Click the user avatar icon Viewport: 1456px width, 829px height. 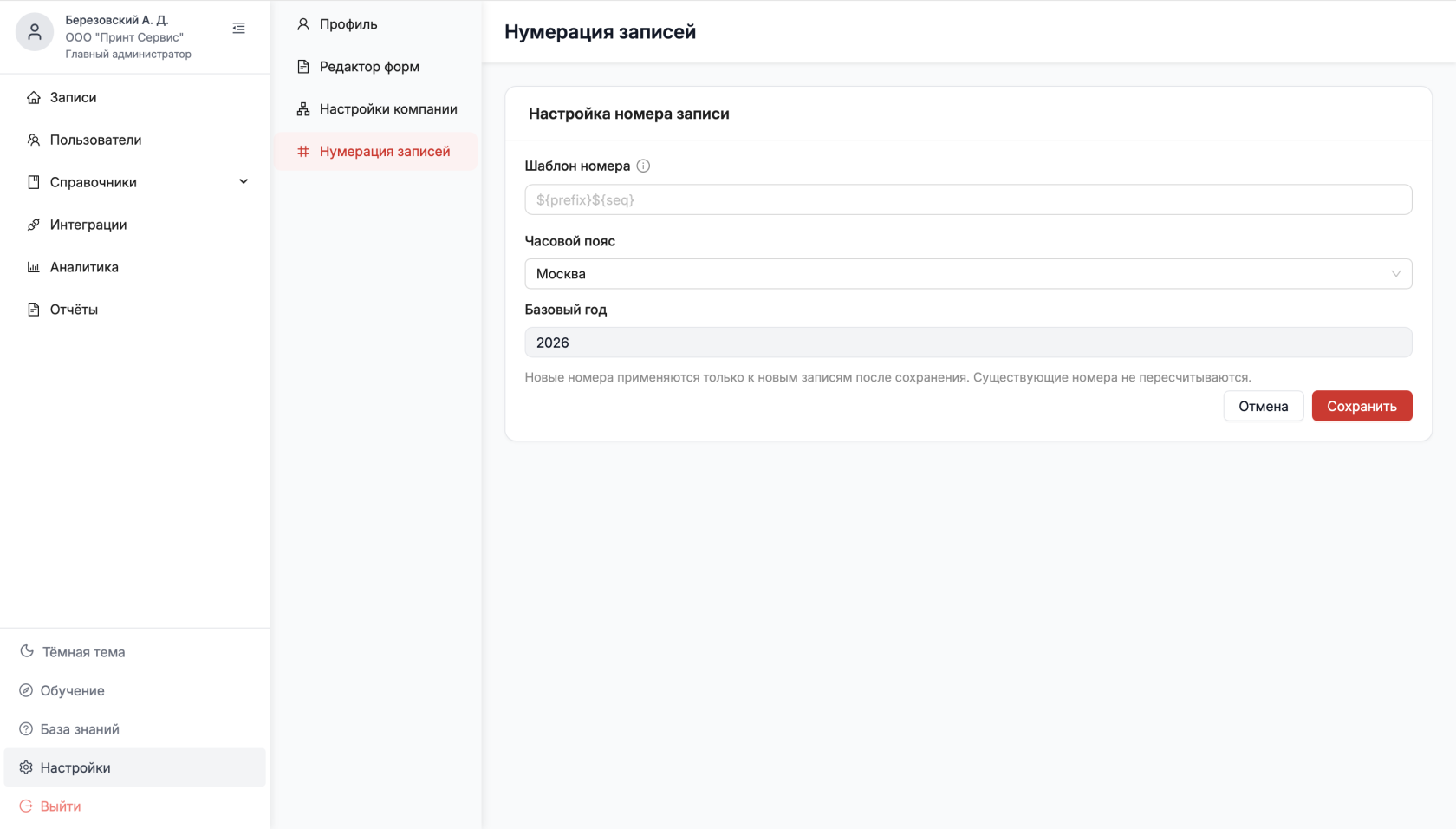coord(35,32)
